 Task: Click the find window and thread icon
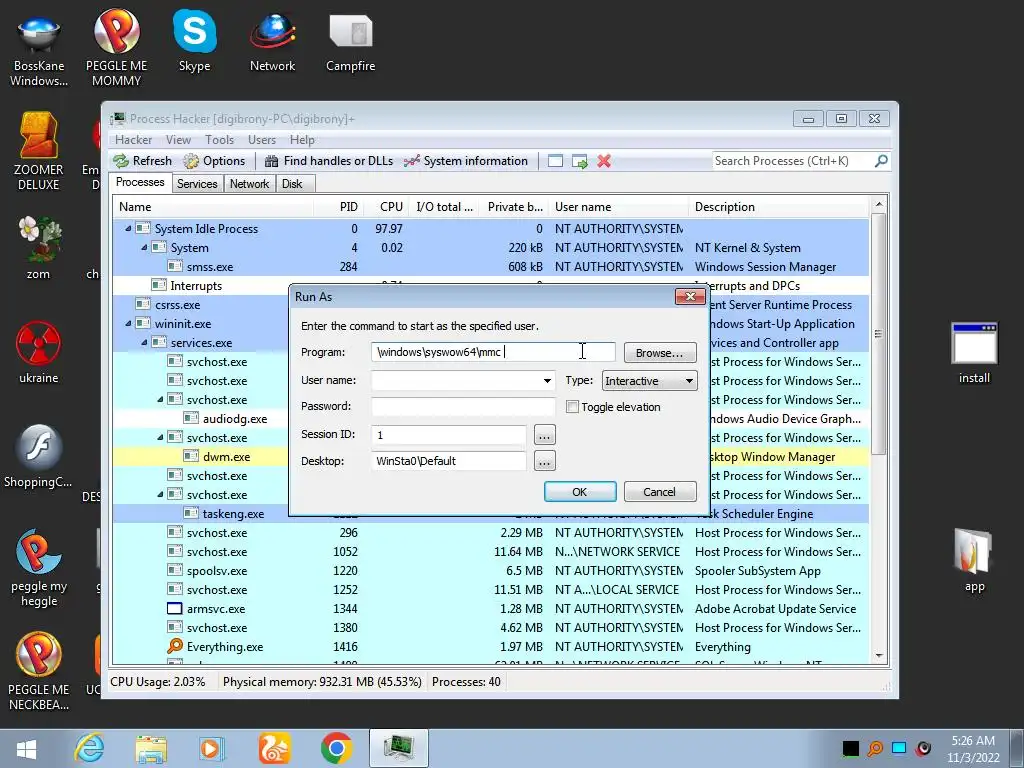pyautogui.click(x=580, y=161)
